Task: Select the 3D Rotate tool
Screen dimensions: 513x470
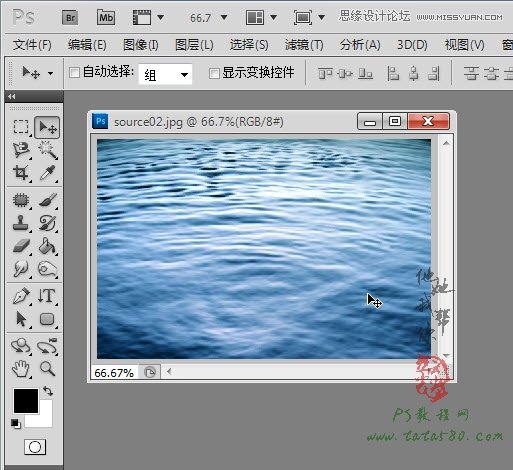Action: [x=21, y=346]
